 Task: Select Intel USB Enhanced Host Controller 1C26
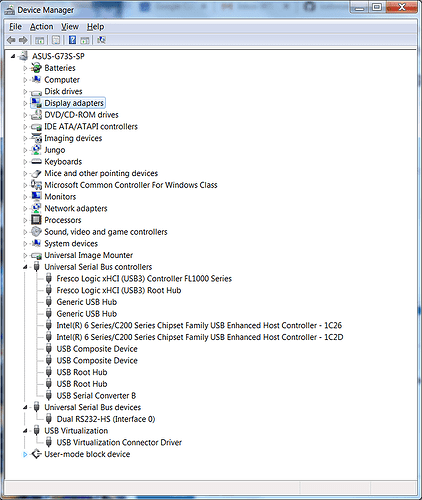199,325
